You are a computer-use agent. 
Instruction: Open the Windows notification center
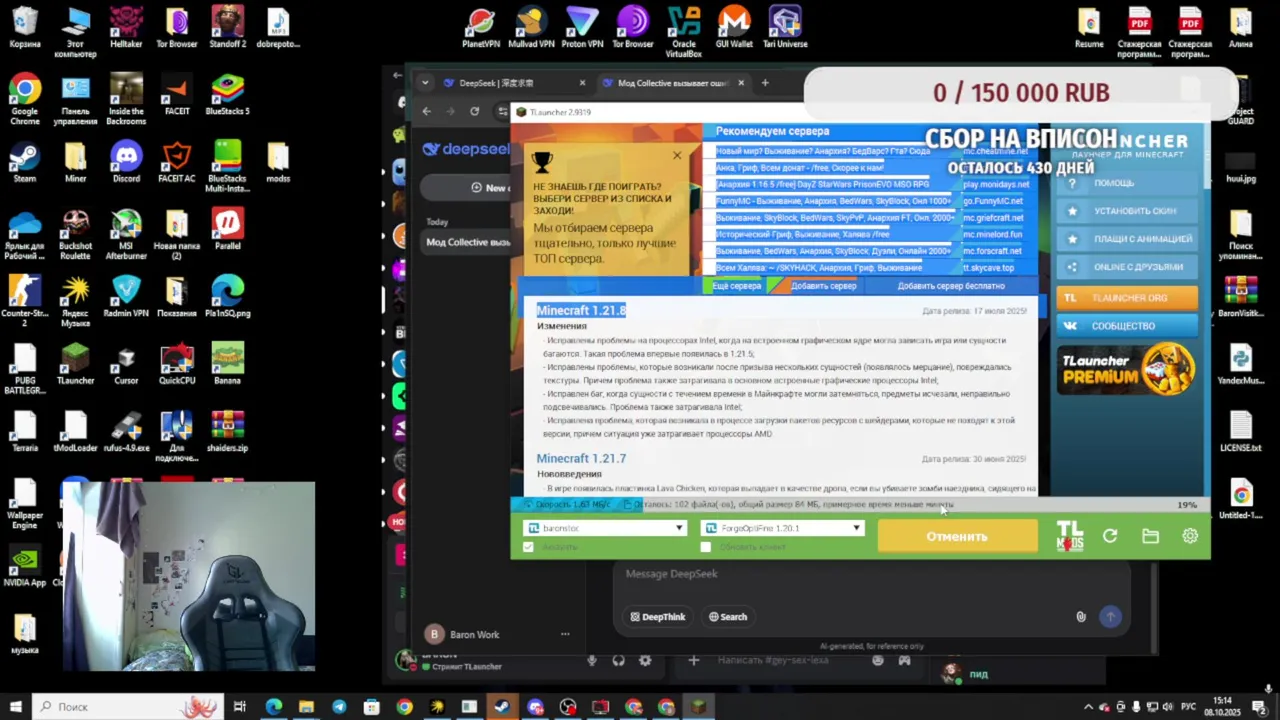point(1260,707)
